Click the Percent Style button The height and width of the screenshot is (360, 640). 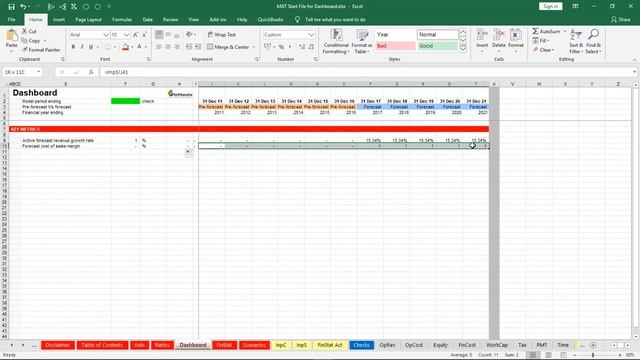pos(281,47)
